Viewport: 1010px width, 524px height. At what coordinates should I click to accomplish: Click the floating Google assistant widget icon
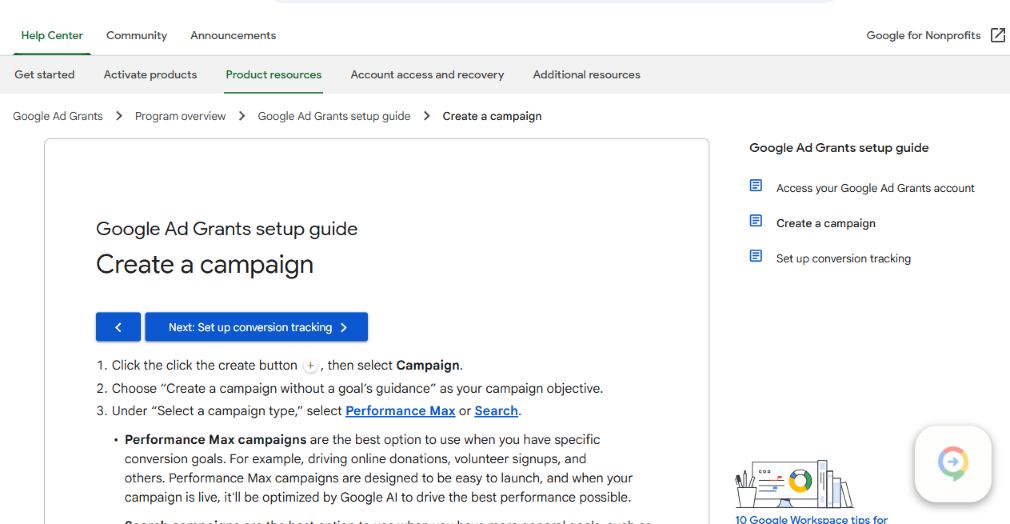pyautogui.click(x=953, y=463)
